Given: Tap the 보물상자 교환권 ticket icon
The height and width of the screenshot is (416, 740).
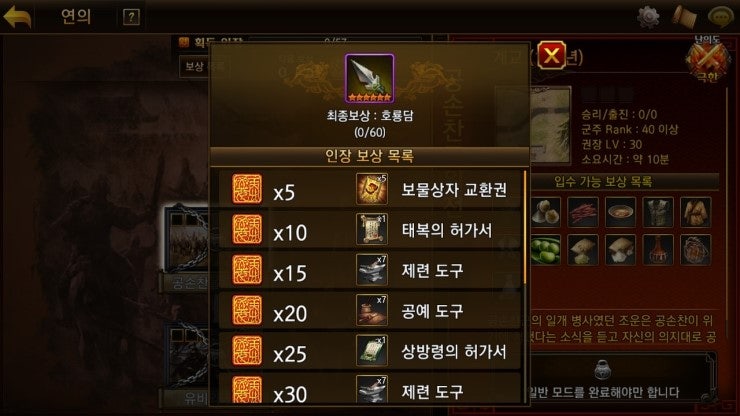Looking at the screenshot, I should point(372,189).
